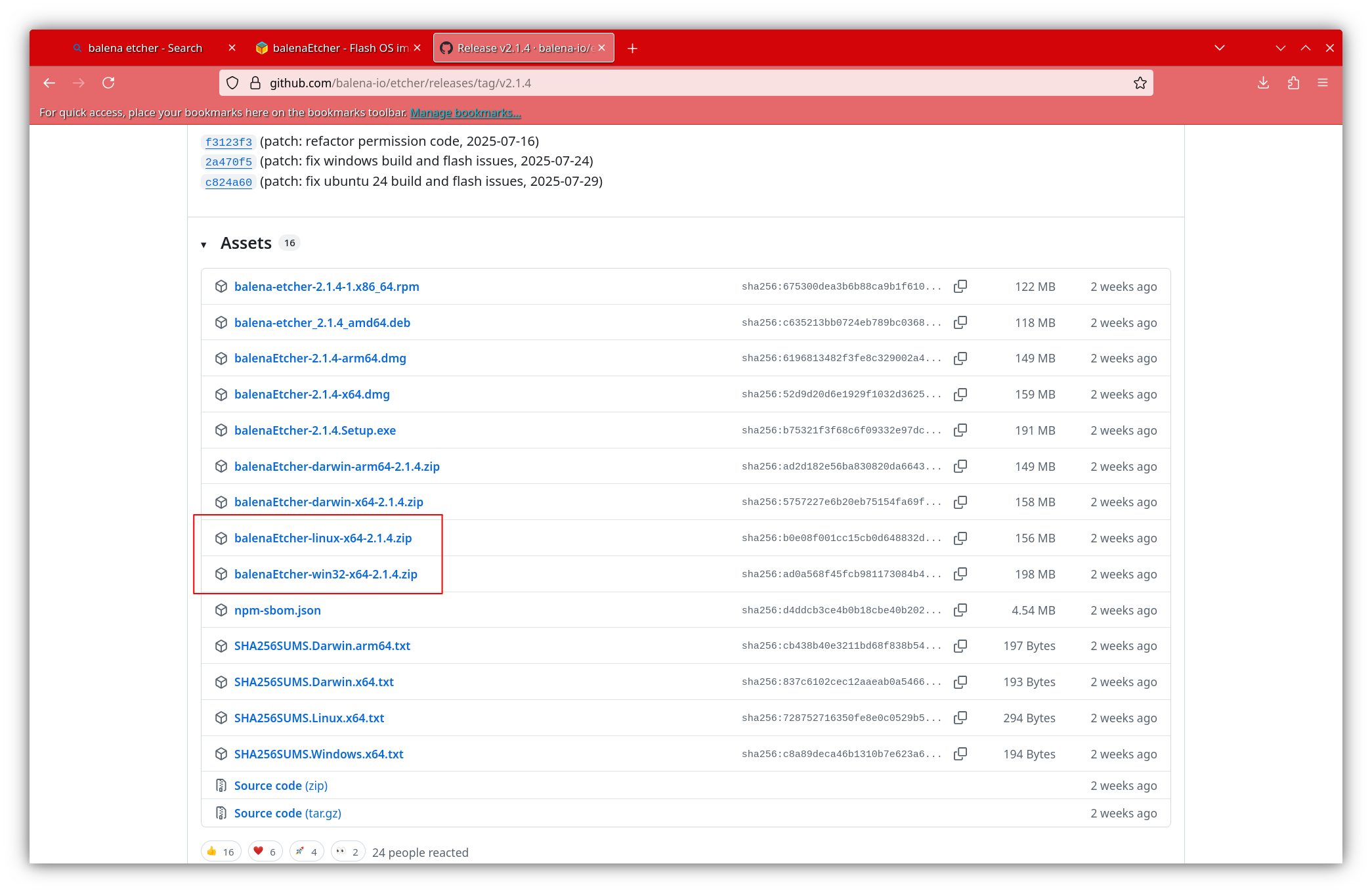Image resolution: width=1372 pixels, height=893 pixels.
Task: Close the Release v2.1.4 tab
Action: click(601, 48)
